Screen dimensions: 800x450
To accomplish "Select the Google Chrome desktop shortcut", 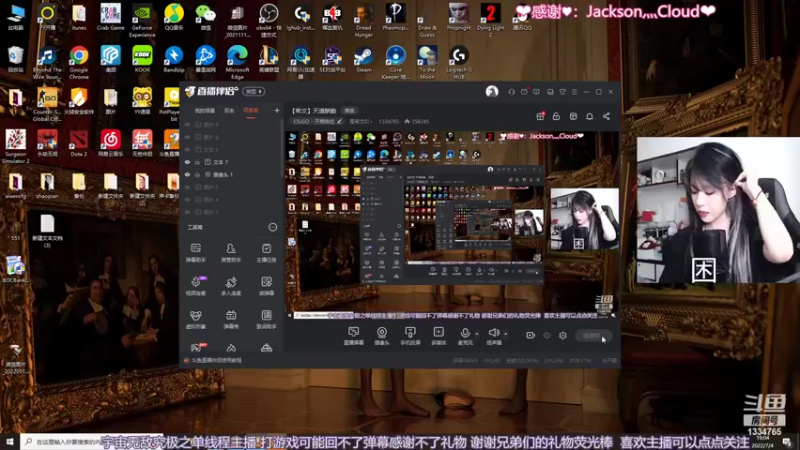I will (x=79, y=62).
